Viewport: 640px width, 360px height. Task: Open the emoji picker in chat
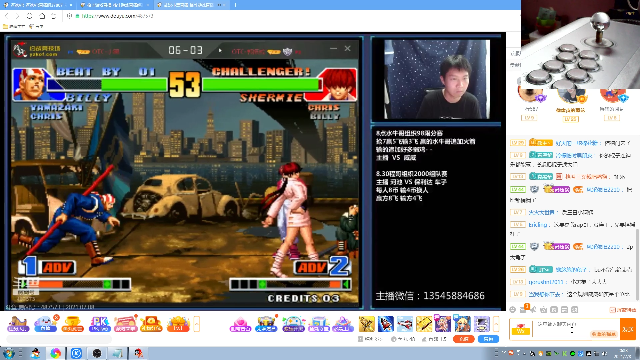(x=513, y=310)
